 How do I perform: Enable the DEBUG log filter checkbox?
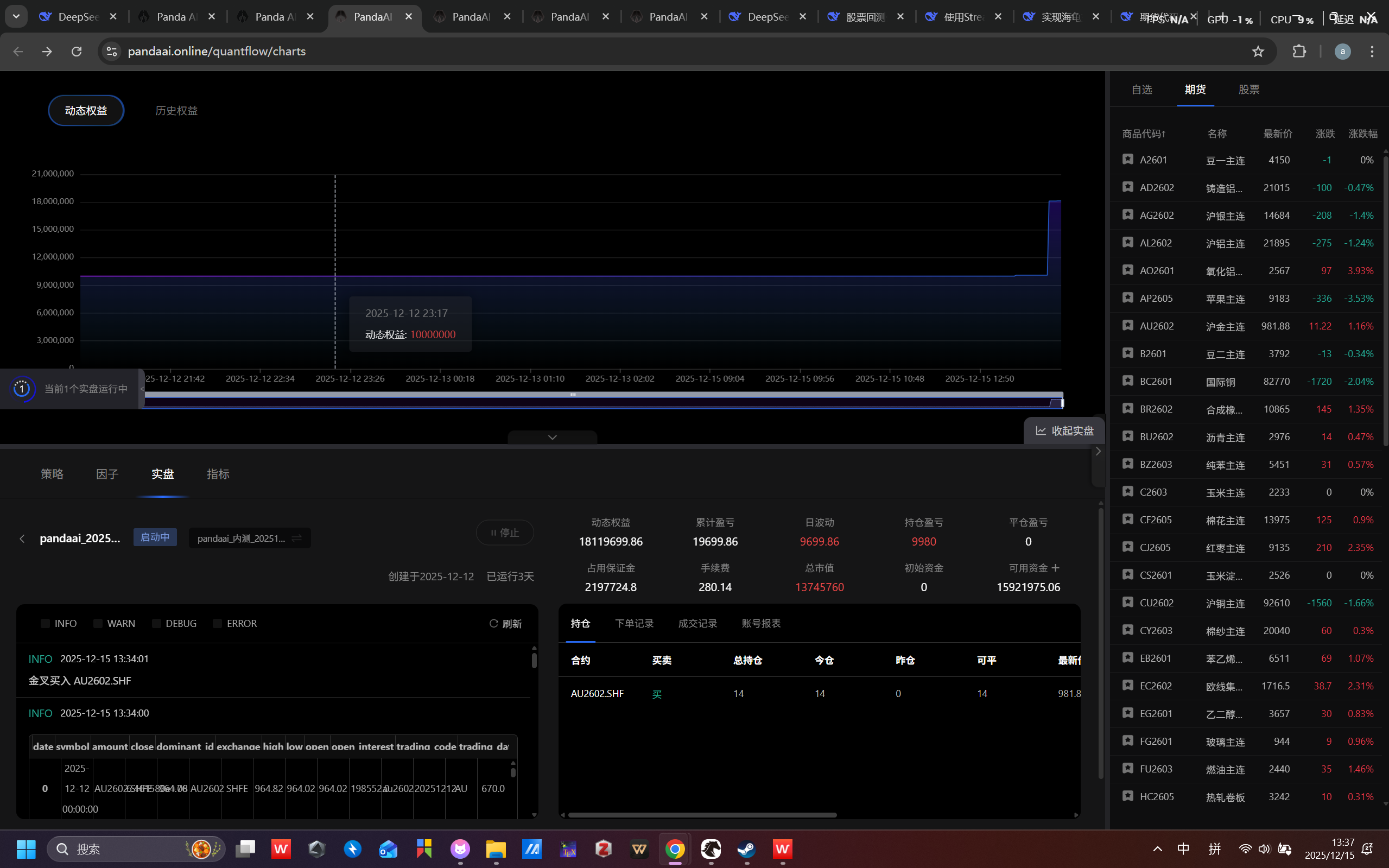pyautogui.click(x=157, y=623)
